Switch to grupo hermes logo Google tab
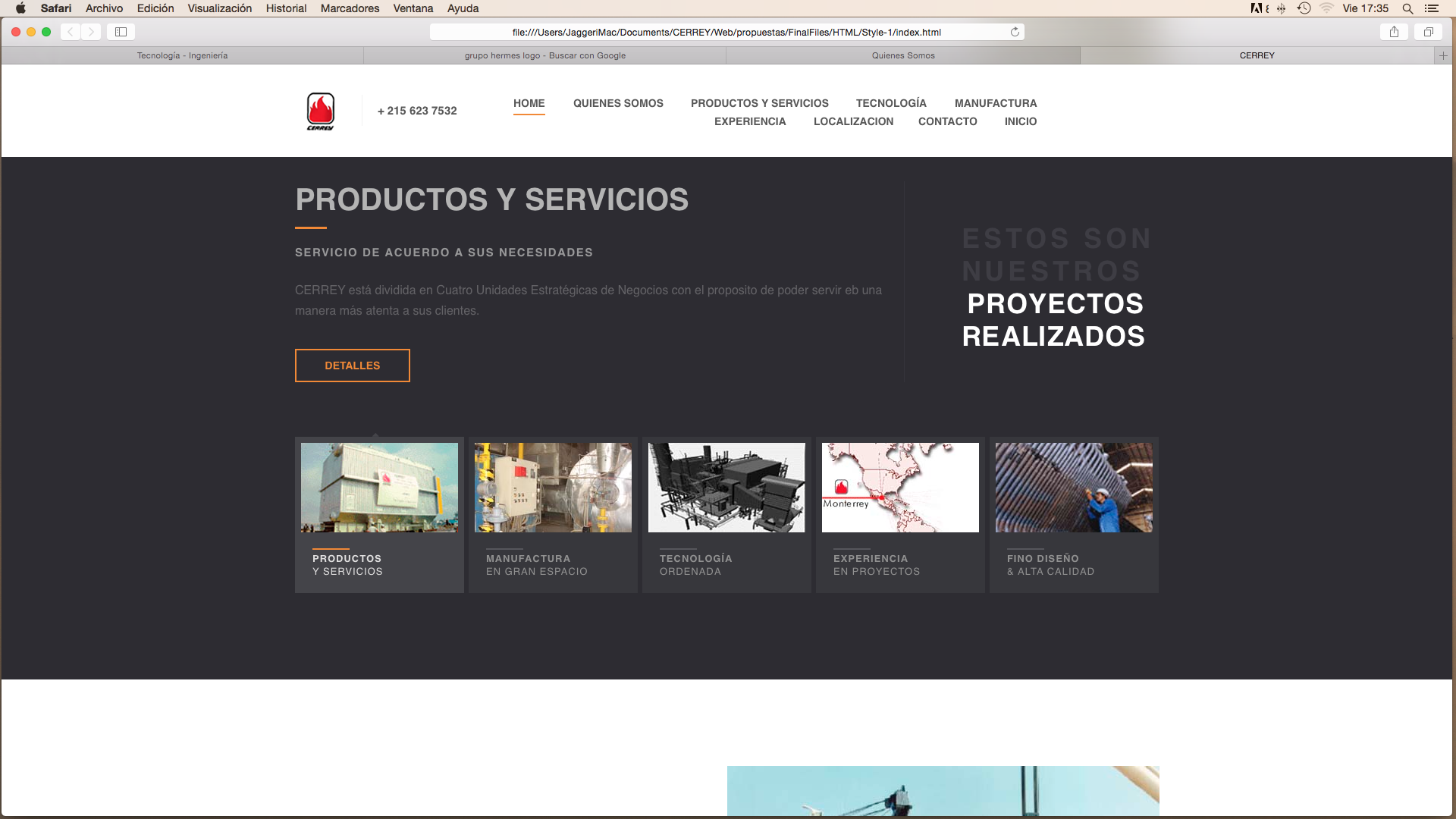The height and width of the screenshot is (819, 1456). point(544,55)
